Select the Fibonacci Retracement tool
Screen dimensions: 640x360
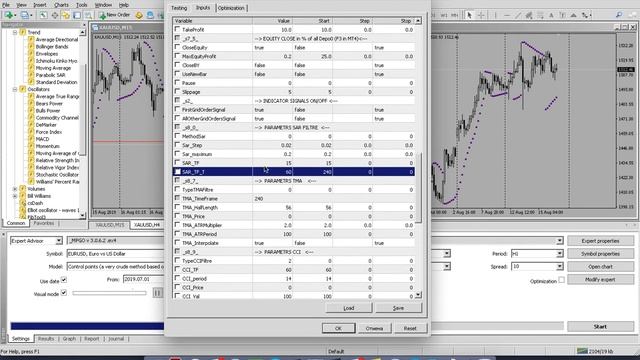(x=540, y=15)
